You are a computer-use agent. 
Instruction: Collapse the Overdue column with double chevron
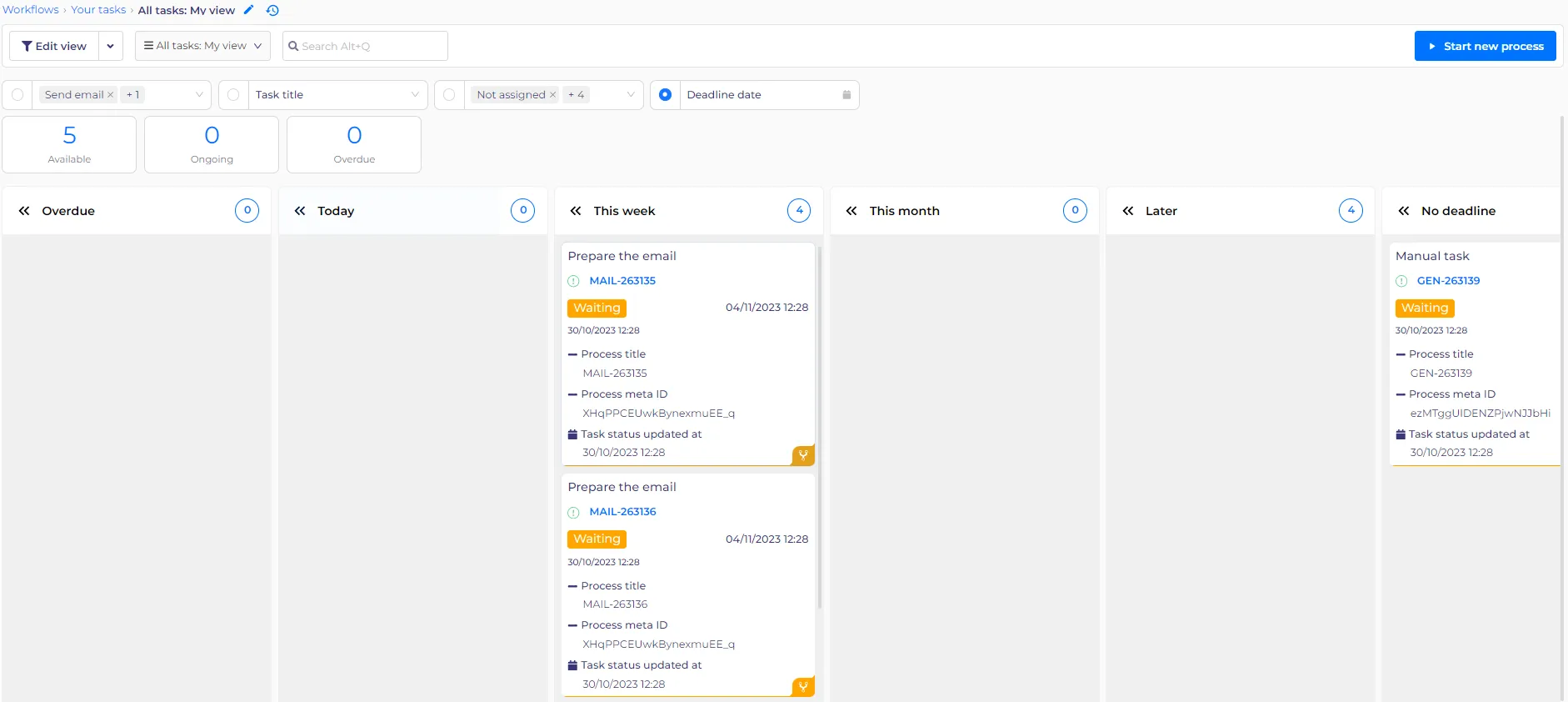tap(24, 211)
